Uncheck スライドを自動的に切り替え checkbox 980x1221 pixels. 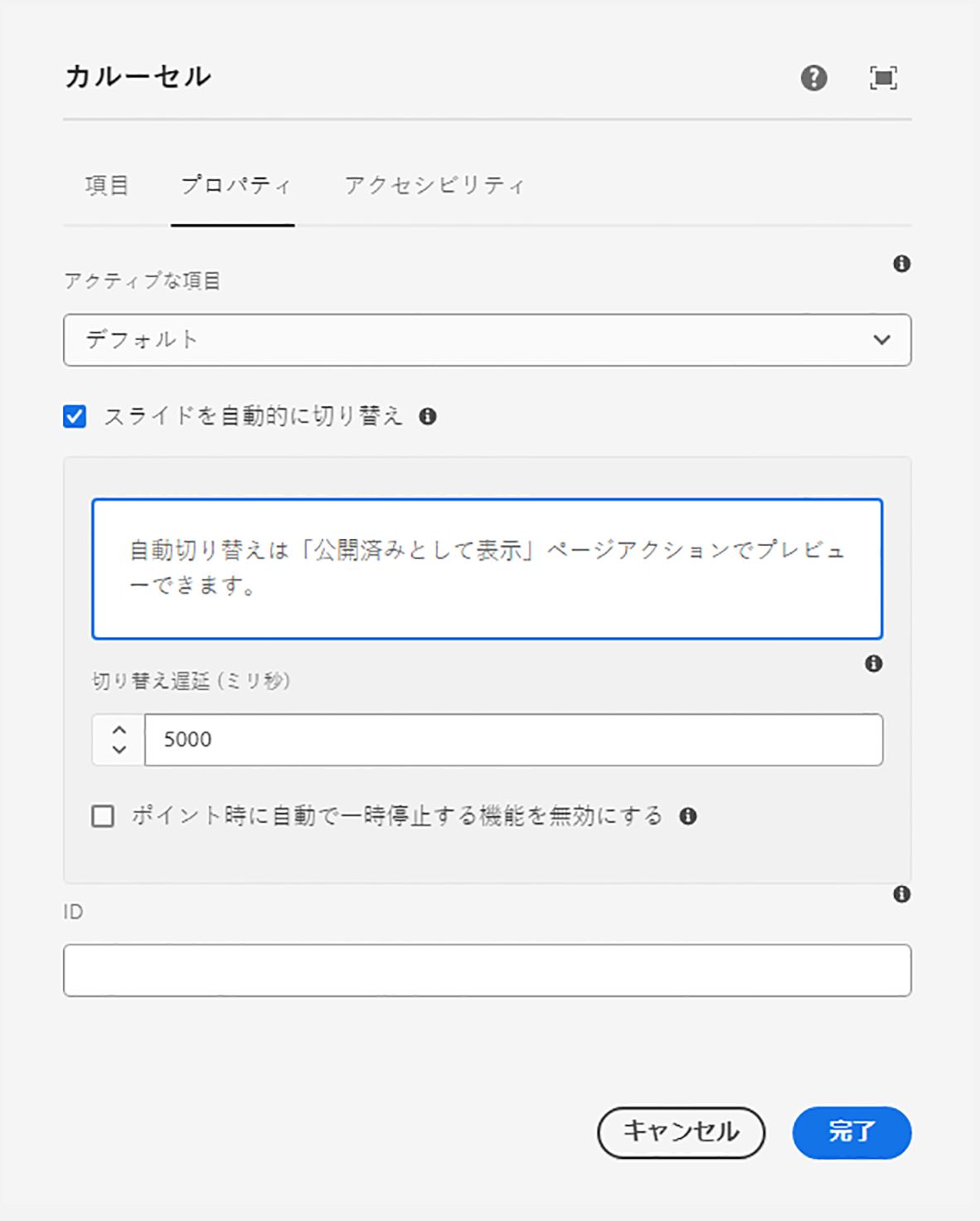[x=75, y=416]
